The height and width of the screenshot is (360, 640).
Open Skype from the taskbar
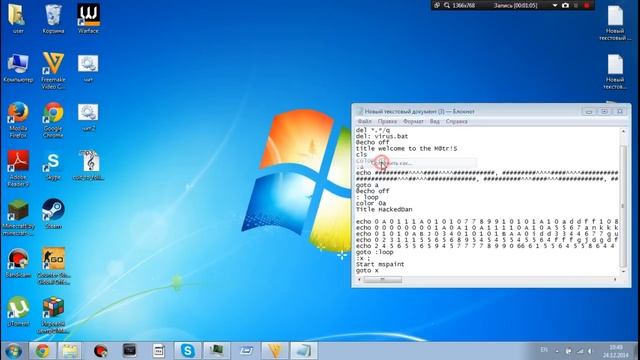(187, 351)
